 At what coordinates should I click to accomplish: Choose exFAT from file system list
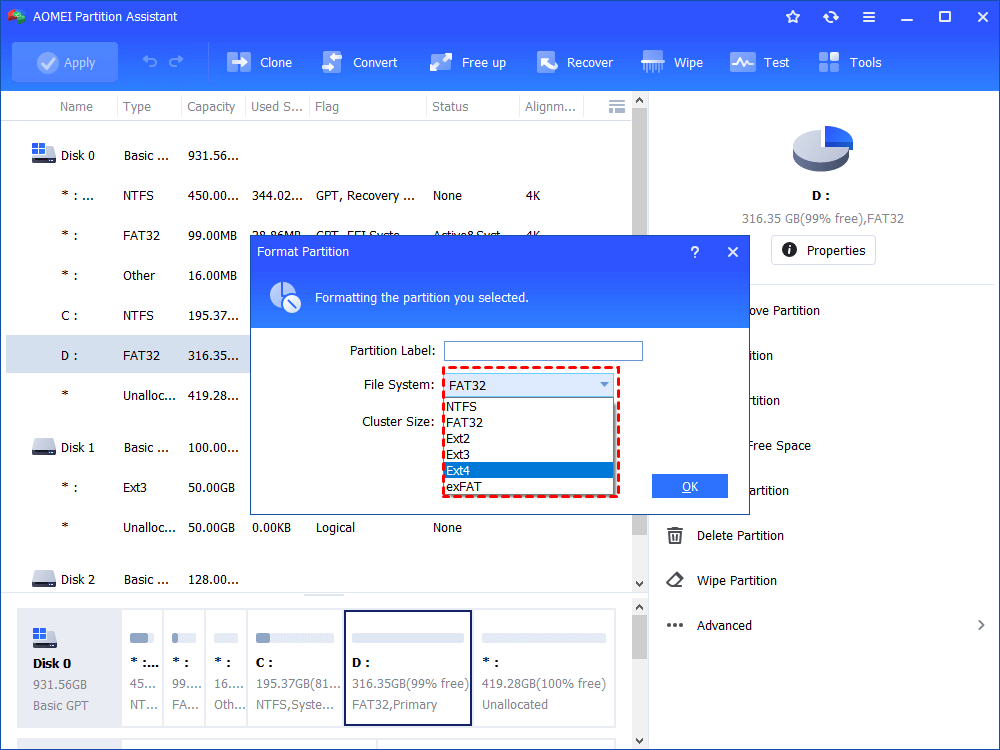coord(529,487)
